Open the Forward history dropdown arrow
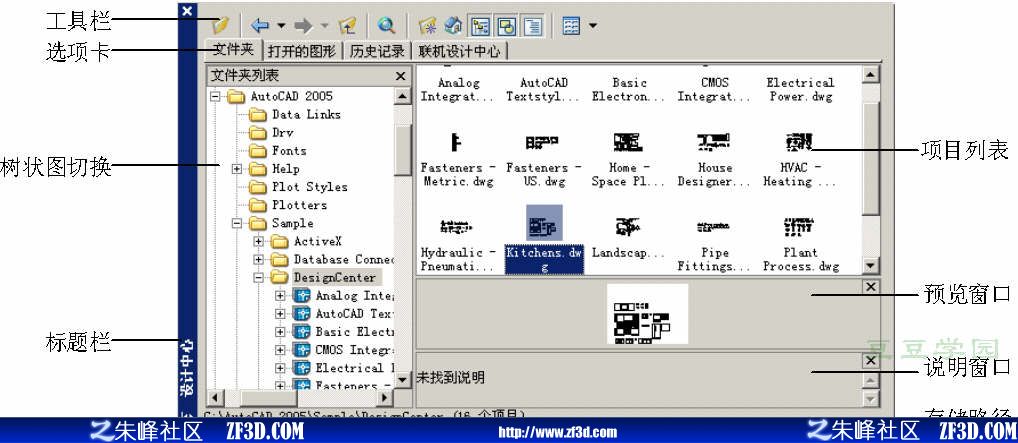 [325, 26]
